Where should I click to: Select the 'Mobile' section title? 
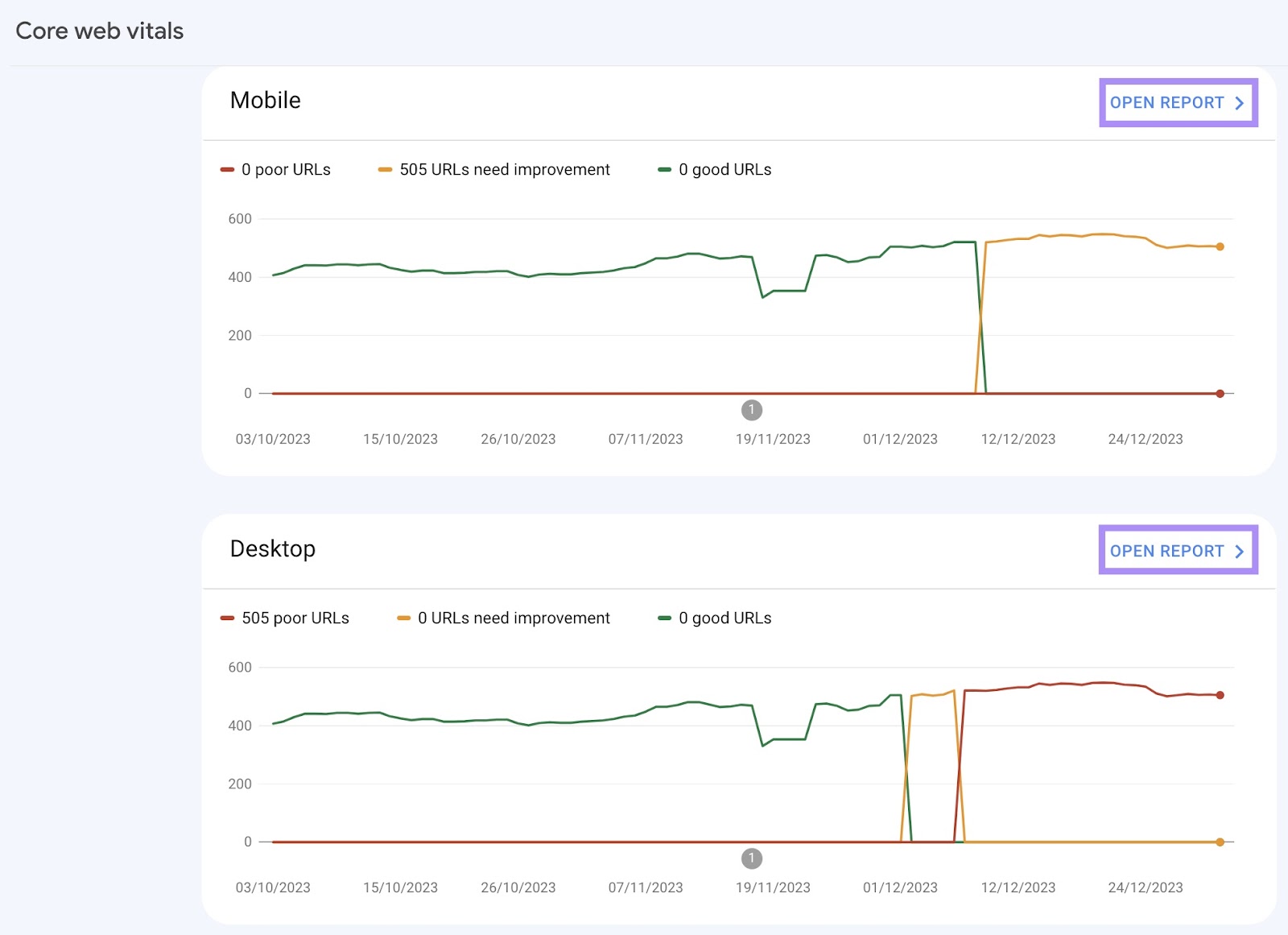pyautogui.click(x=266, y=100)
